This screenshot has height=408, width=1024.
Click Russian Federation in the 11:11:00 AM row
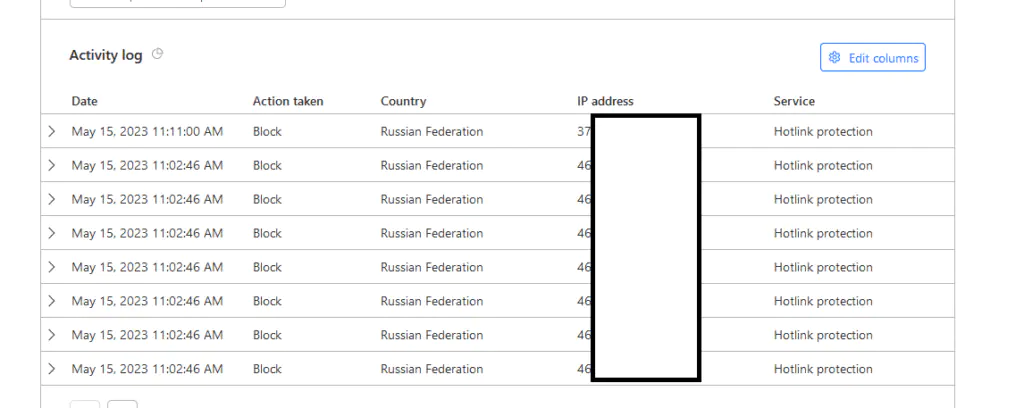[431, 131]
